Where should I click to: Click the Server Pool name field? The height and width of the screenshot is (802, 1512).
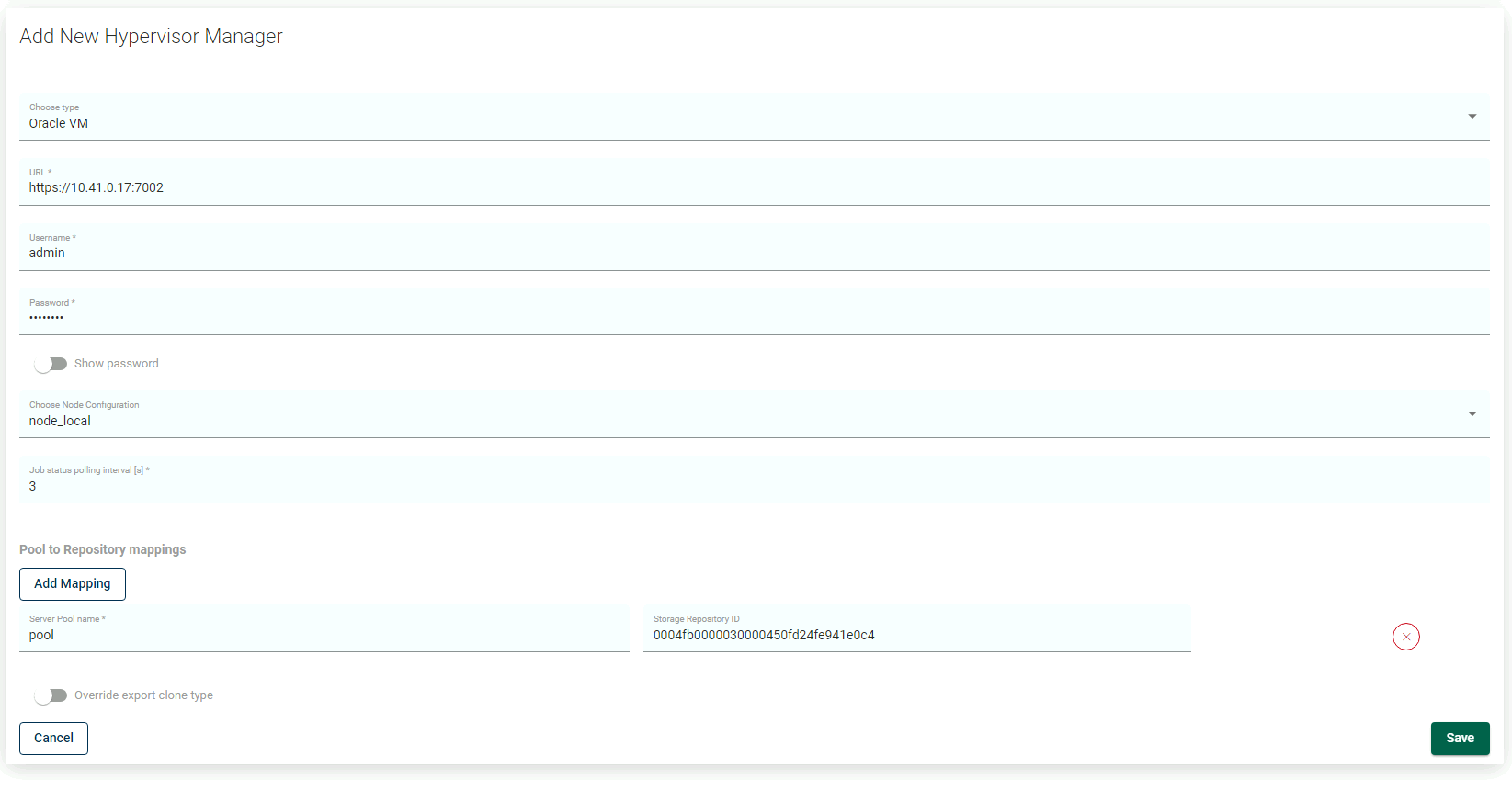324,636
